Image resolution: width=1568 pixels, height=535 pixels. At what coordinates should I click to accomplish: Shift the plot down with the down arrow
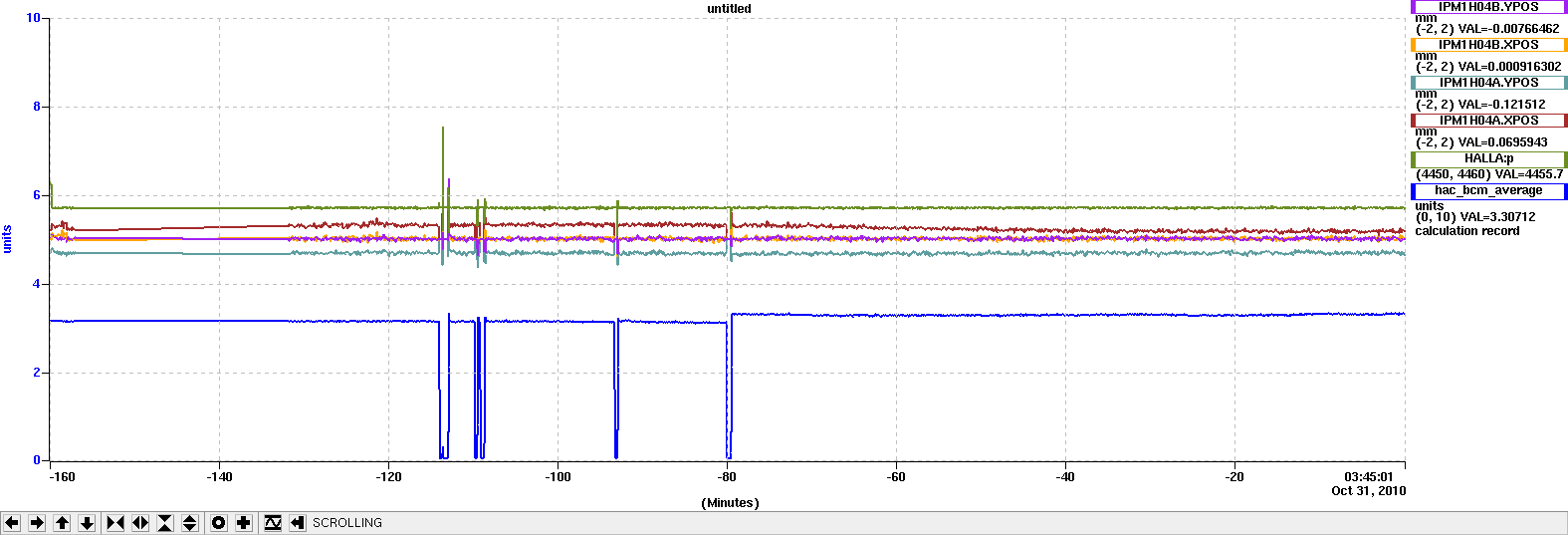coord(87,523)
